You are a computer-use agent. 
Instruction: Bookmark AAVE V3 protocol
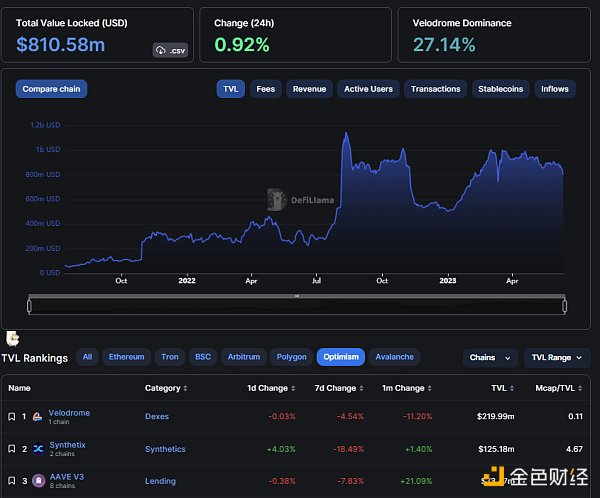click(x=11, y=481)
